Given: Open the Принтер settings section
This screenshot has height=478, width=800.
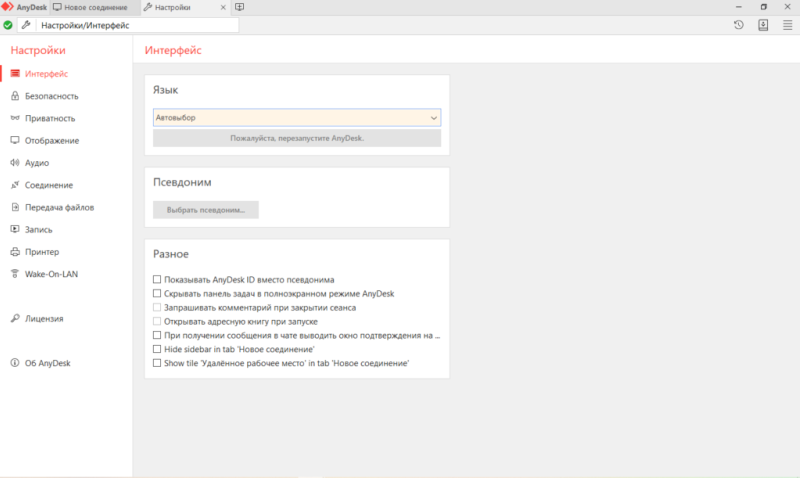Looking at the screenshot, I should [x=42, y=252].
